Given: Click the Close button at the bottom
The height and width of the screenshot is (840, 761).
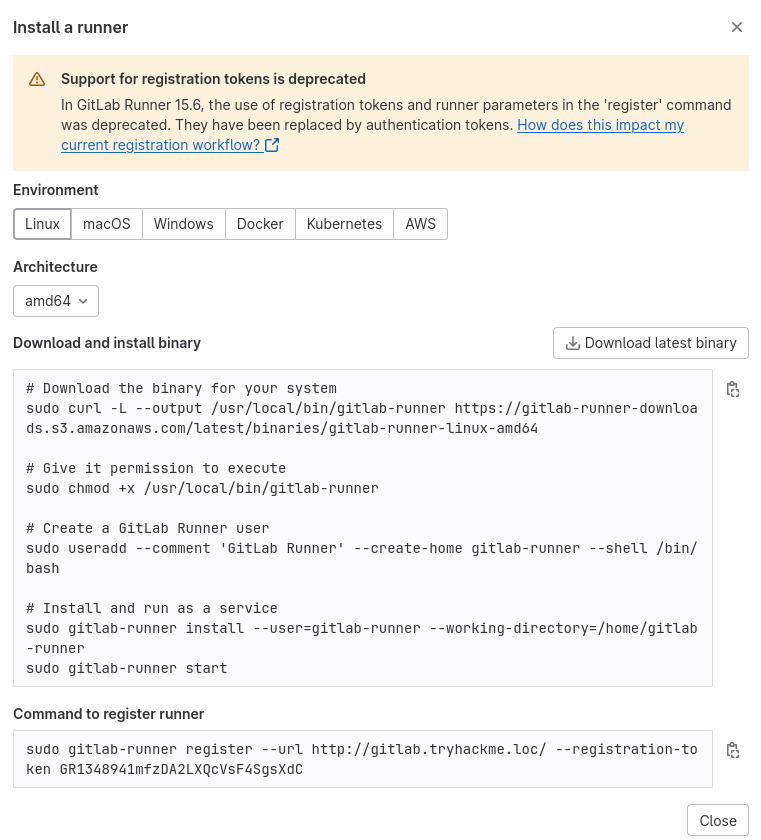Looking at the screenshot, I should coord(718,820).
